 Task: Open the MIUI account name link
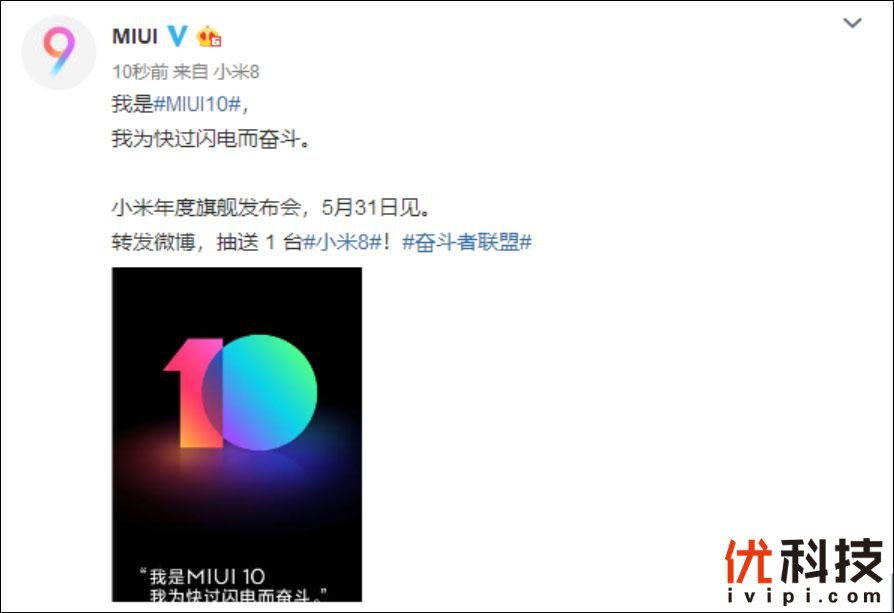point(135,36)
